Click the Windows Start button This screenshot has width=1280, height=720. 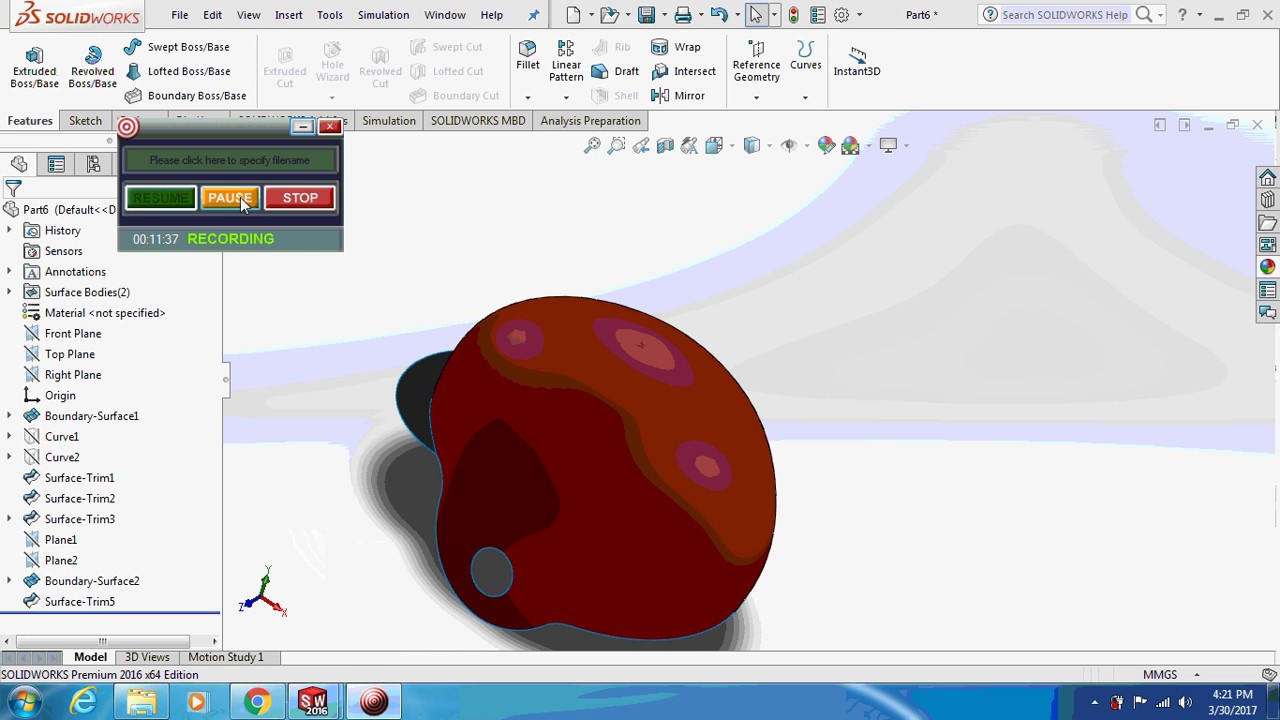tap(23, 702)
